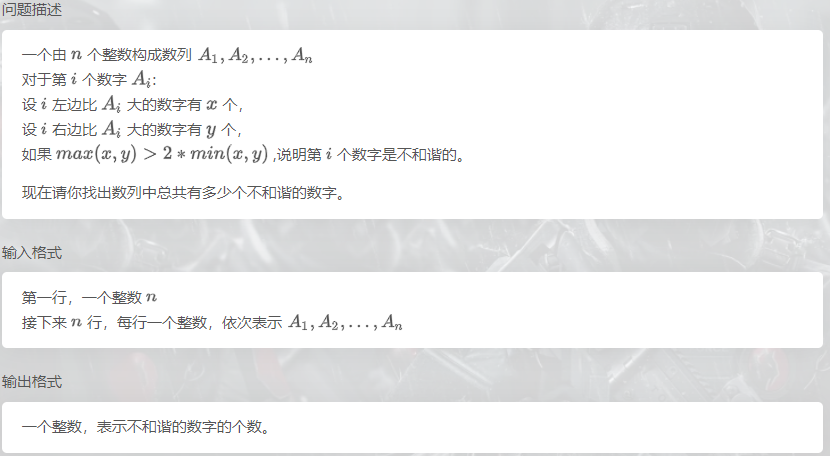This screenshot has width=830, height=456.
Task: Click the word 如果 before the max formula
Action: (x=37, y=155)
